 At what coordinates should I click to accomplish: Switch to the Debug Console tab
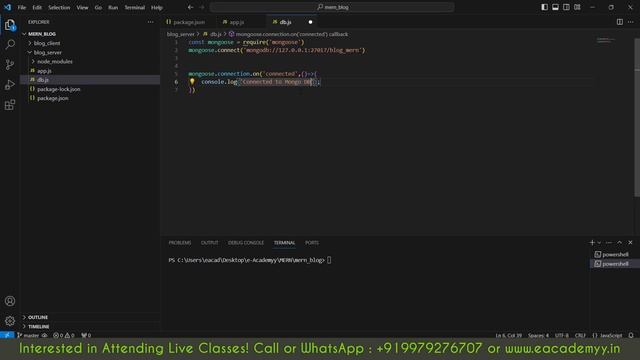point(246,243)
